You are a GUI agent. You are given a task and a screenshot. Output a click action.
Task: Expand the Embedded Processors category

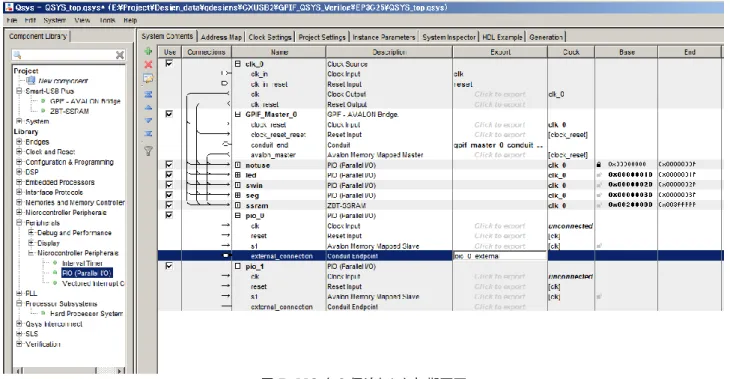point(19,182)
